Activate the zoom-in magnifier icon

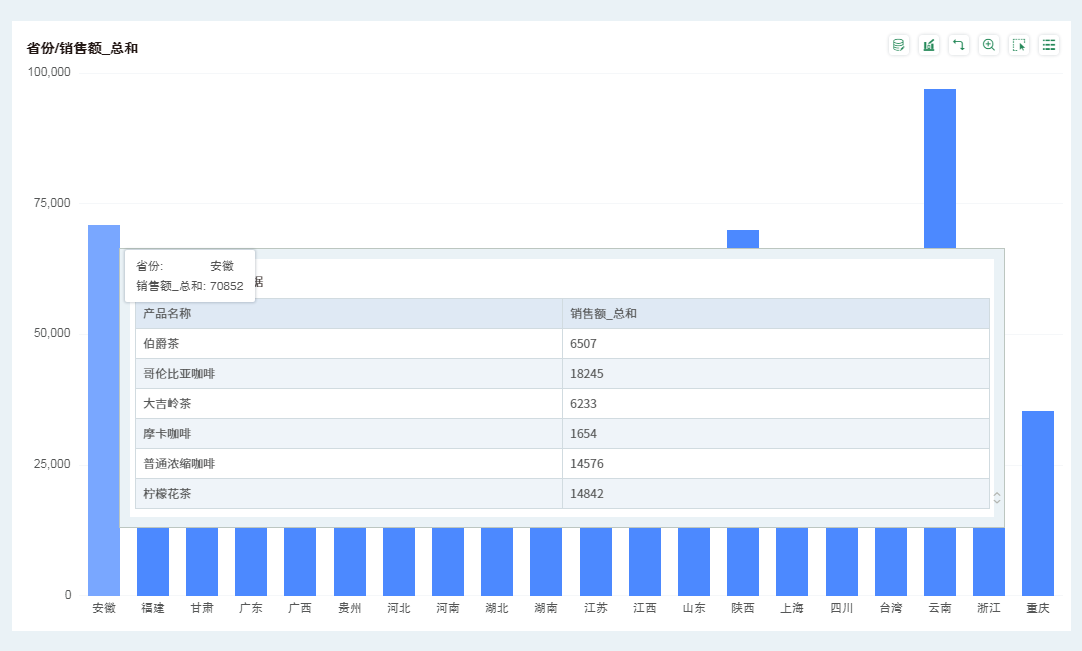pos(989,45)
